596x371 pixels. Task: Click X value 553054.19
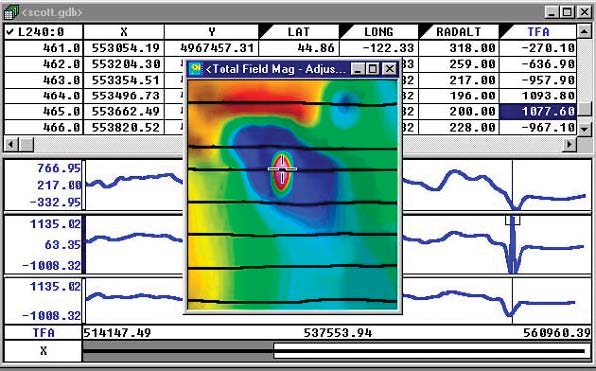124,48
